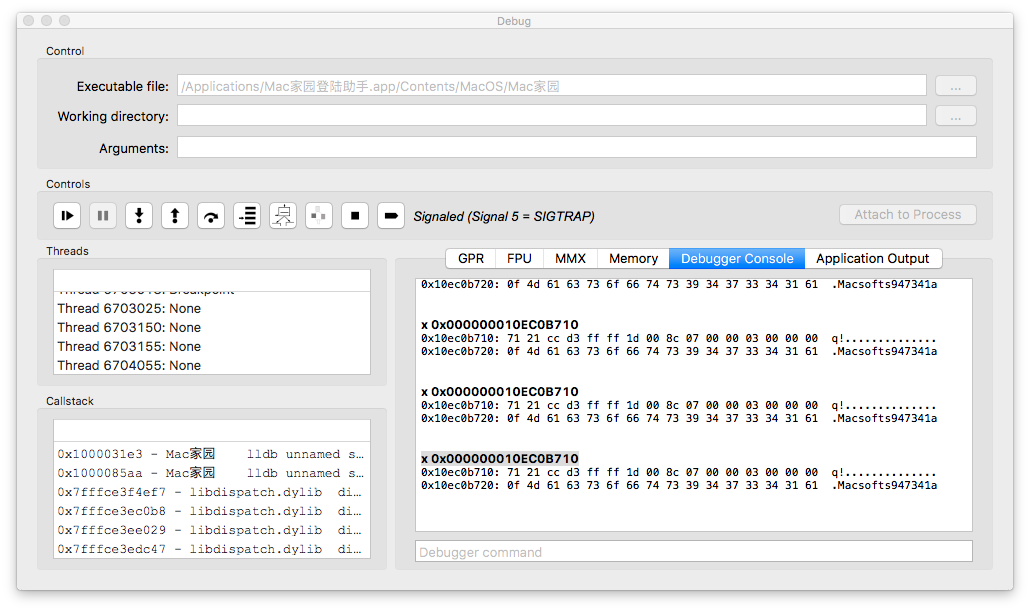Select Thread 6703150 in Threads list
Screen dimensions: 1030x611
click(129, 328)
